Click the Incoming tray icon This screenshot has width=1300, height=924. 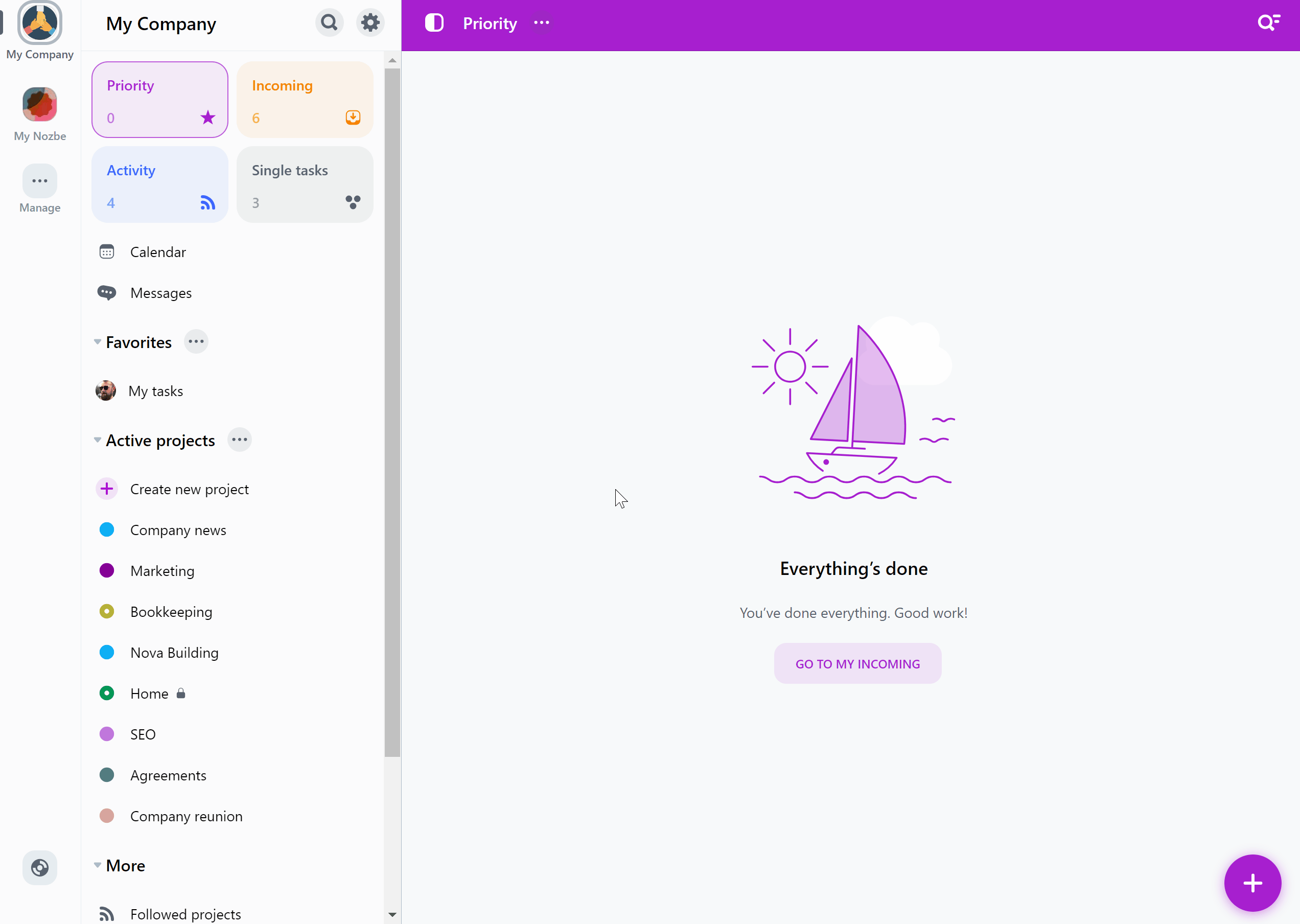tap(353, 118)
